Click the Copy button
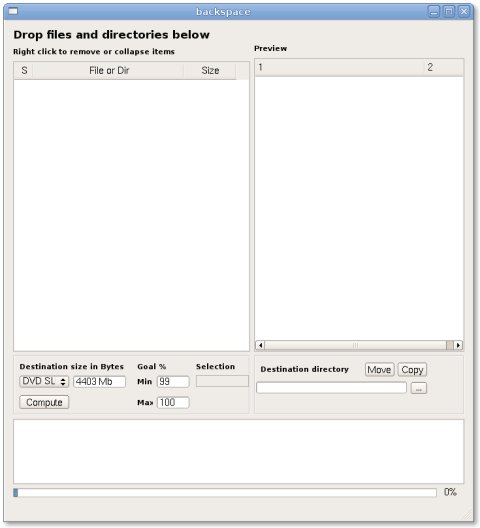Screen dimensions: 480x528 tap(412, 369)
